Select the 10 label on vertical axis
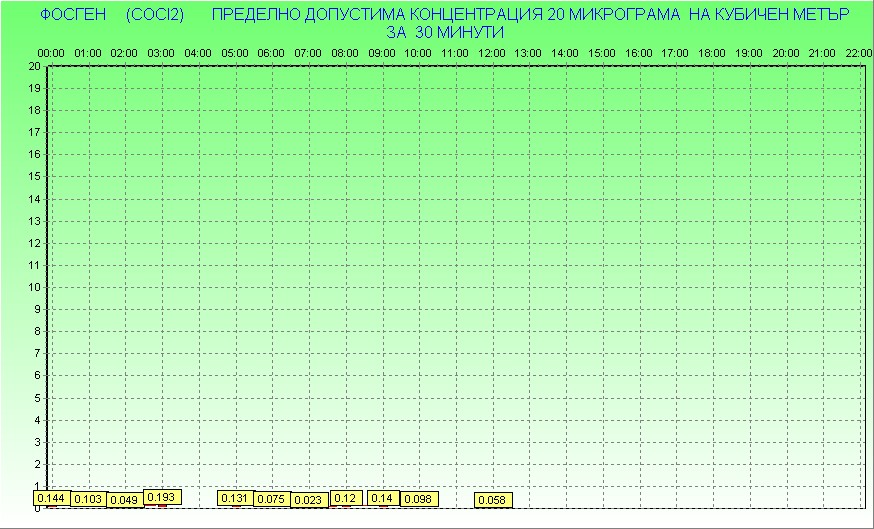The width and height of the screenshot is (874, 529). [34, 287]
